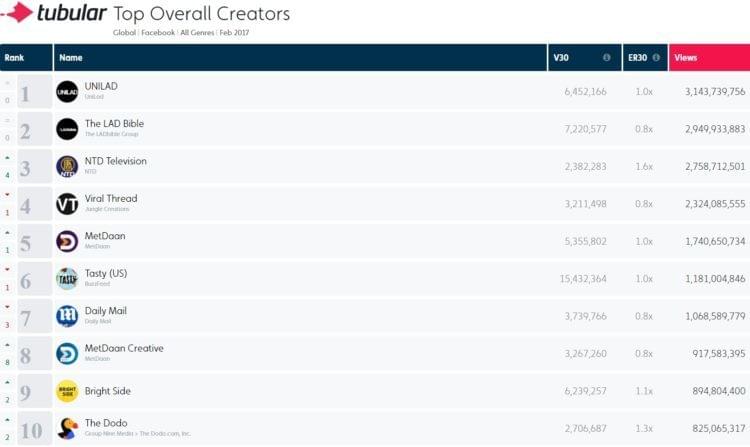
Task: Click the Top Overall Creators title
Action: coord(201,14)
